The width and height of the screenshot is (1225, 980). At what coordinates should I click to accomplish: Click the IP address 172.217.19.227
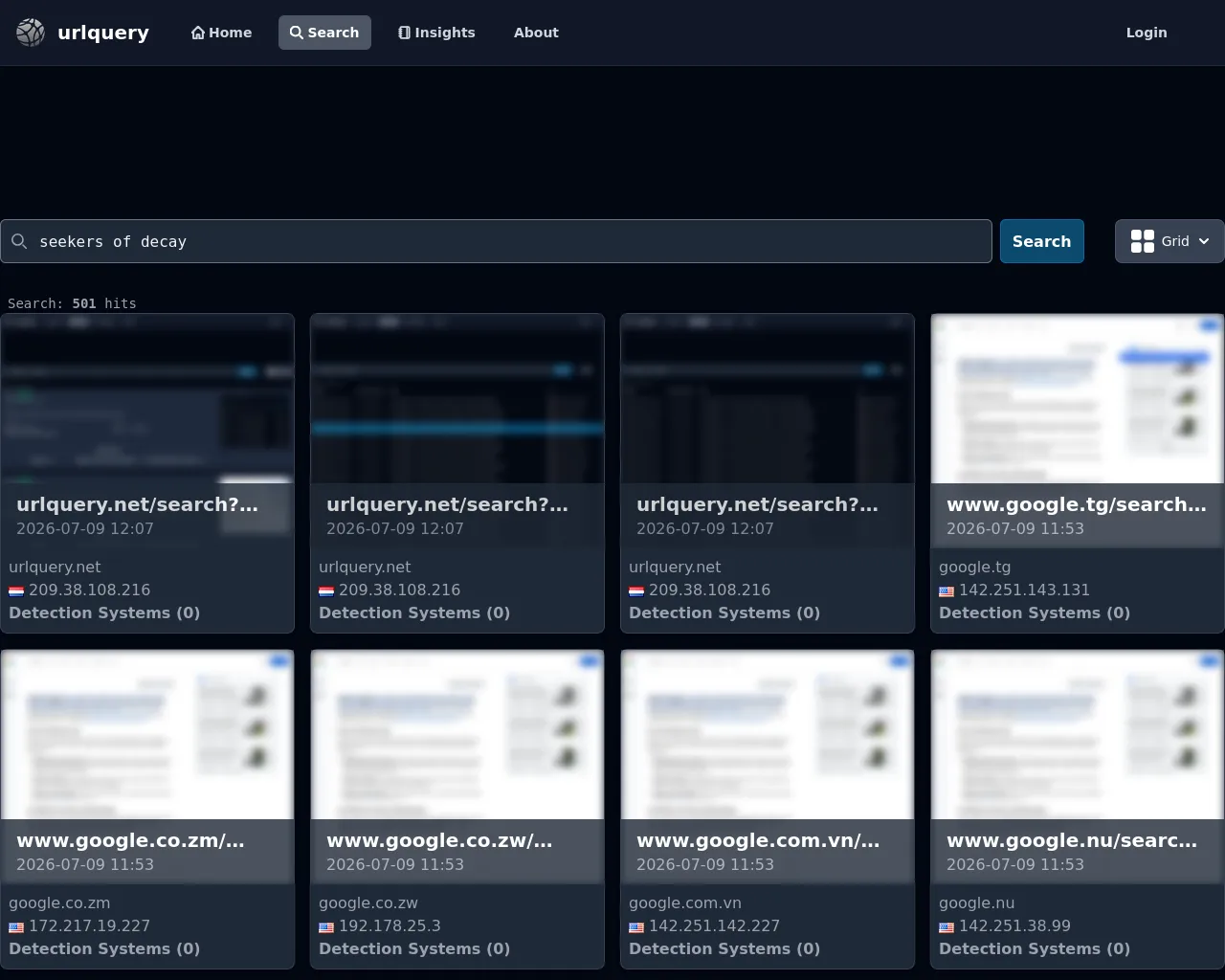pyautogui.click(x=89, y=926)
